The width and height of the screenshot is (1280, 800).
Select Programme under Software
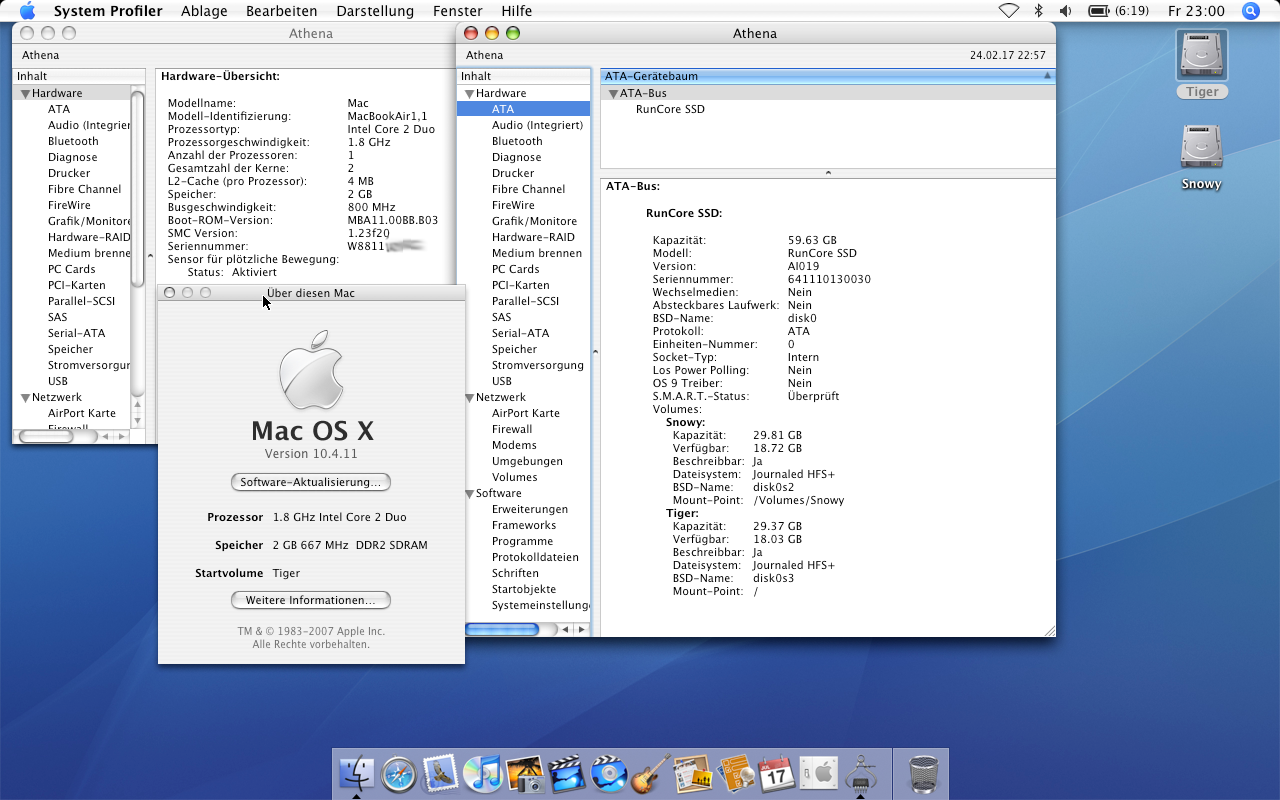(x=522, y=541)
